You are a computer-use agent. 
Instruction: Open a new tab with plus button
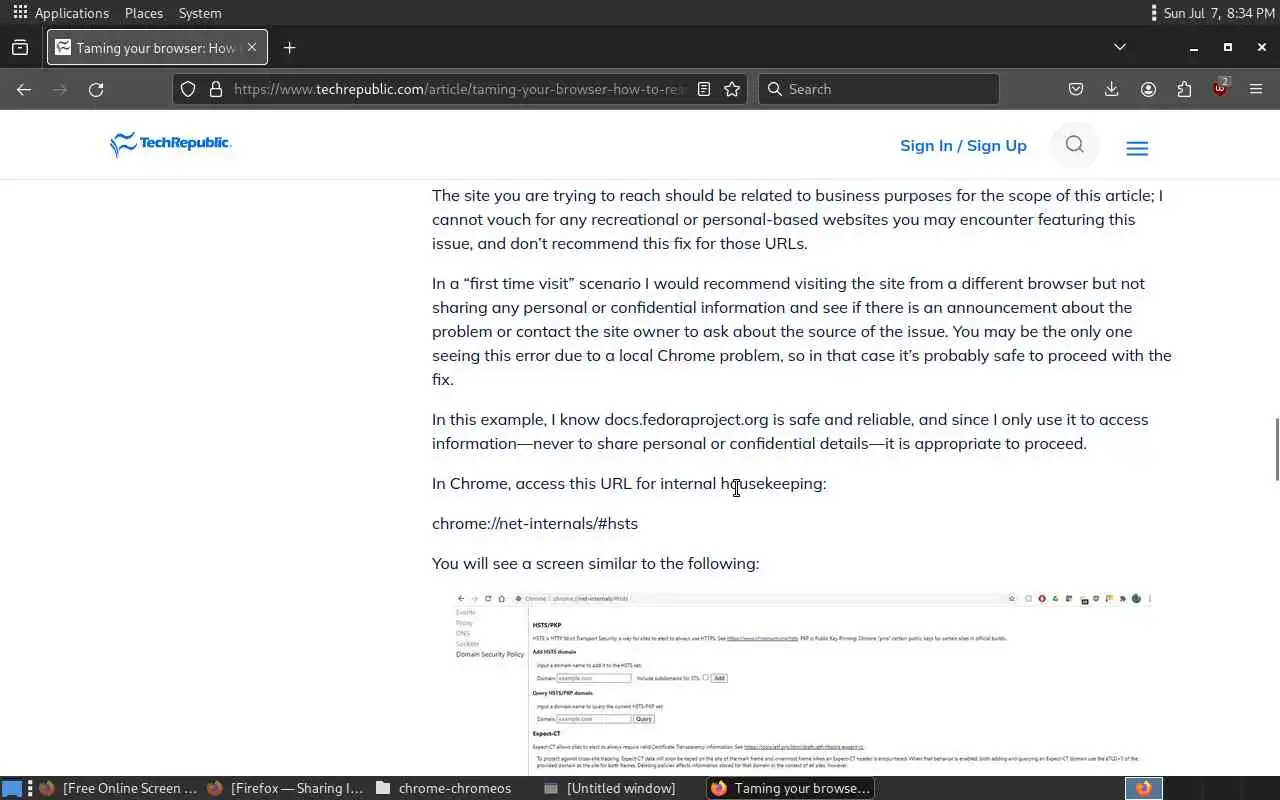pyautogui.click(x=289, y=47)
